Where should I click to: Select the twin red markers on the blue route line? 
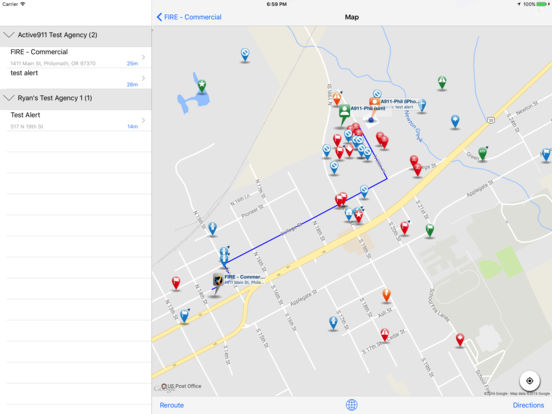click(341, 200)
